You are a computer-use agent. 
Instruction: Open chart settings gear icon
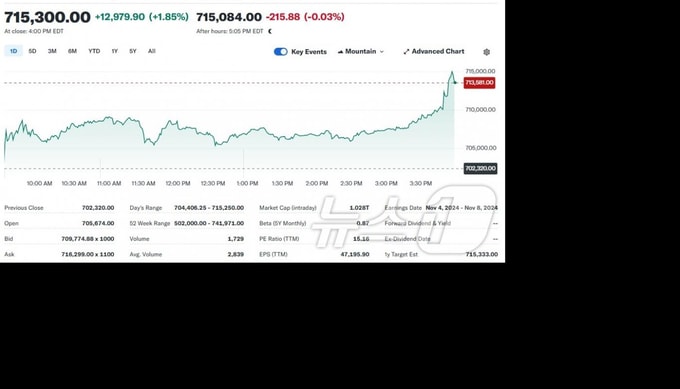click(x=487, y=52)
